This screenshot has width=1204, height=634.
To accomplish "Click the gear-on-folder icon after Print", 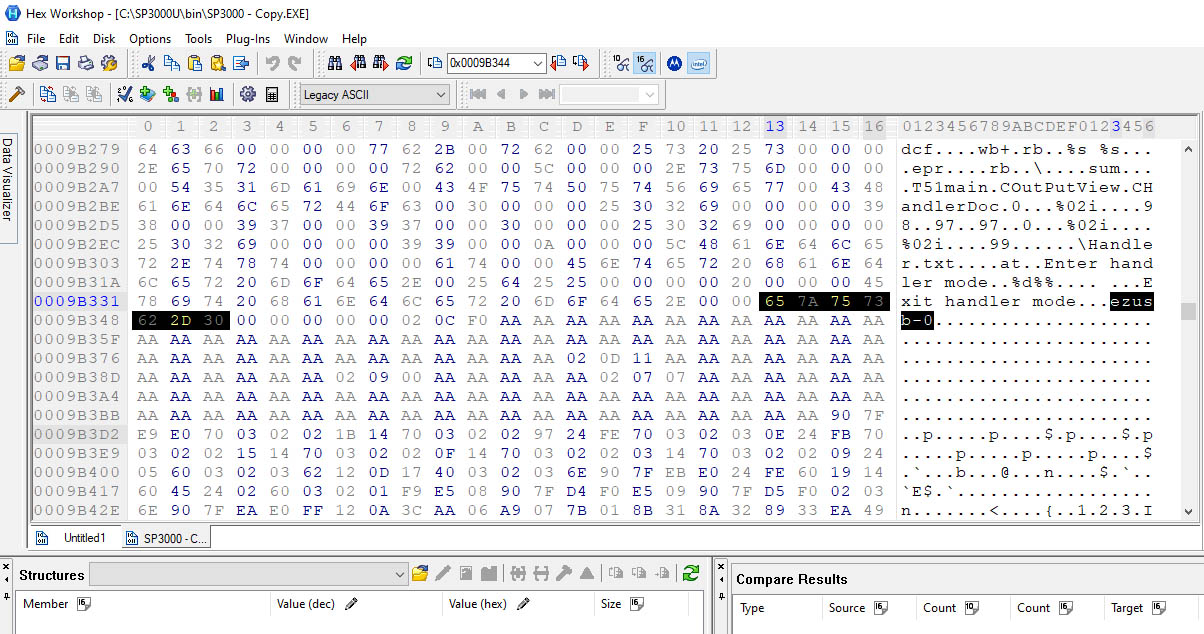I will pyautogui.click(x=109, y=63).
